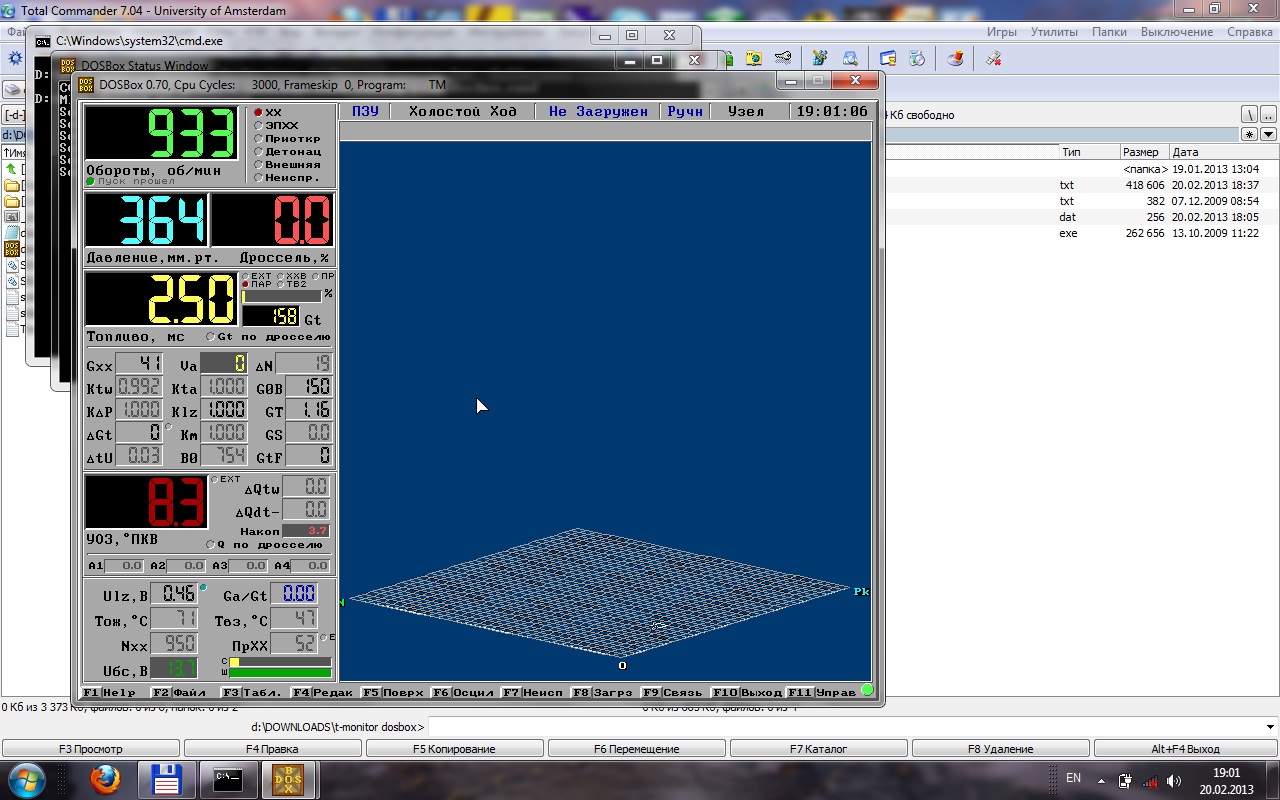Click the USB device removal toolbar icon
1280x800 pixels.
pyautogui.click(x=993, y=59)
